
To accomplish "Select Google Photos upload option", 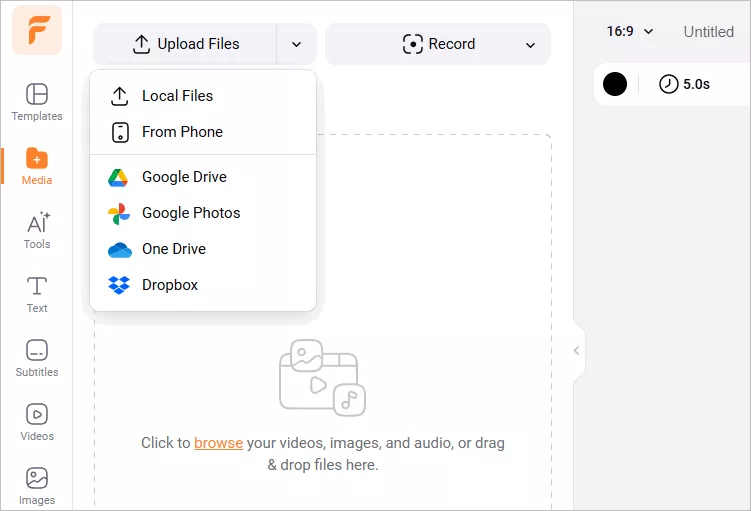I will (203, 213).
